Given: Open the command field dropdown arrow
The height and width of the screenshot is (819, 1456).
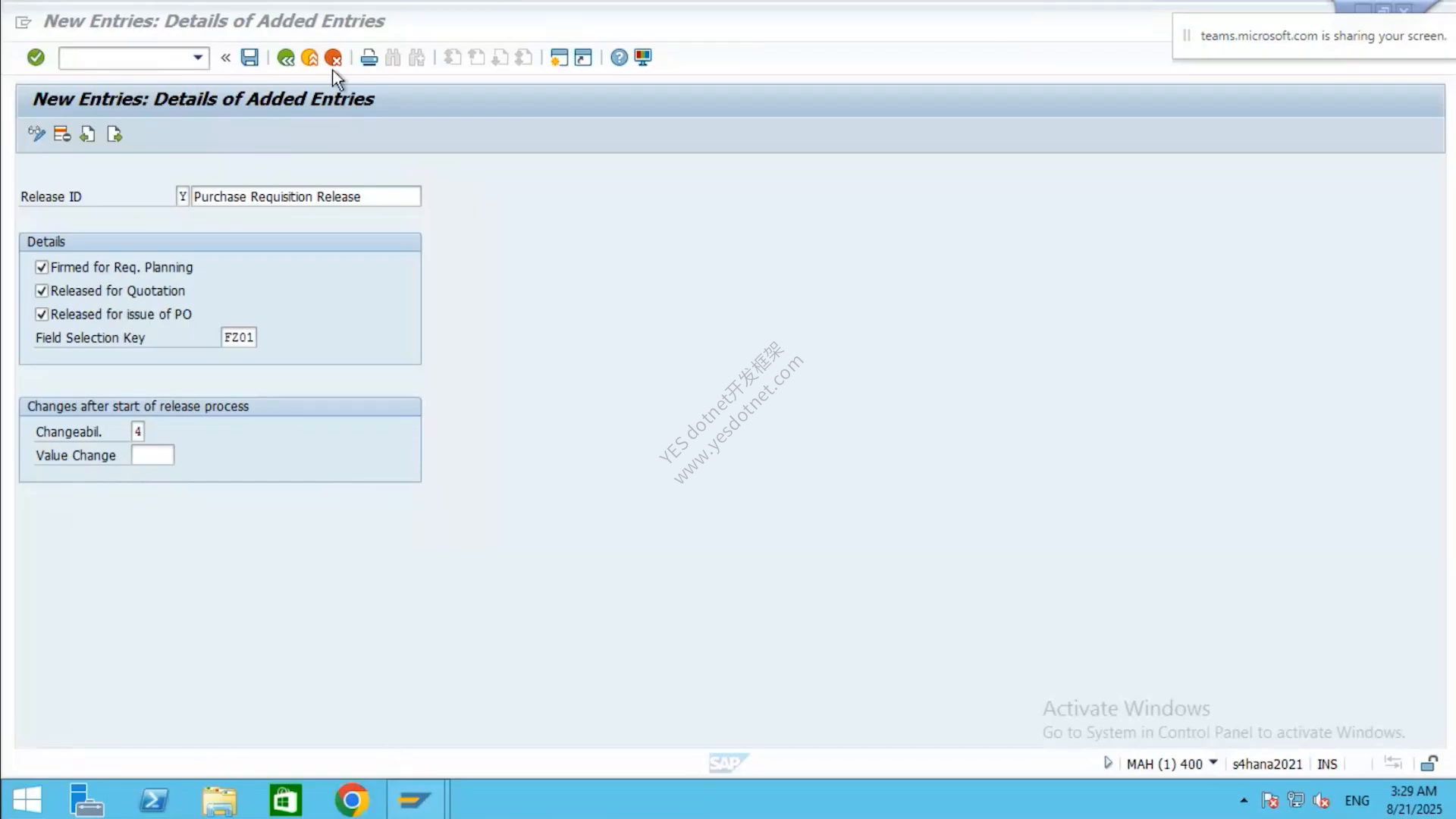Looking at the screenshot, I should pos(198,58).
